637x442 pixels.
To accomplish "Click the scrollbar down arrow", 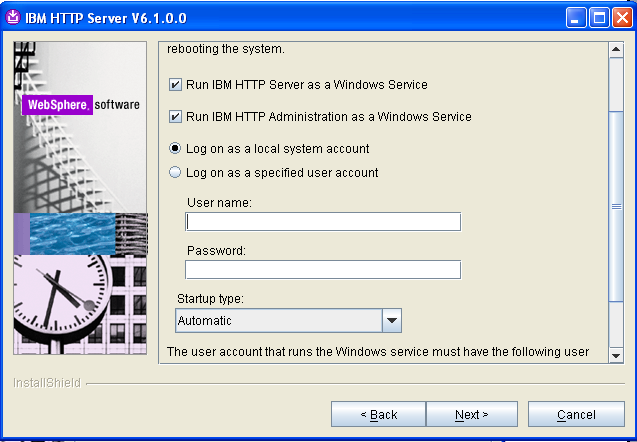I will [x=616, y=355].
